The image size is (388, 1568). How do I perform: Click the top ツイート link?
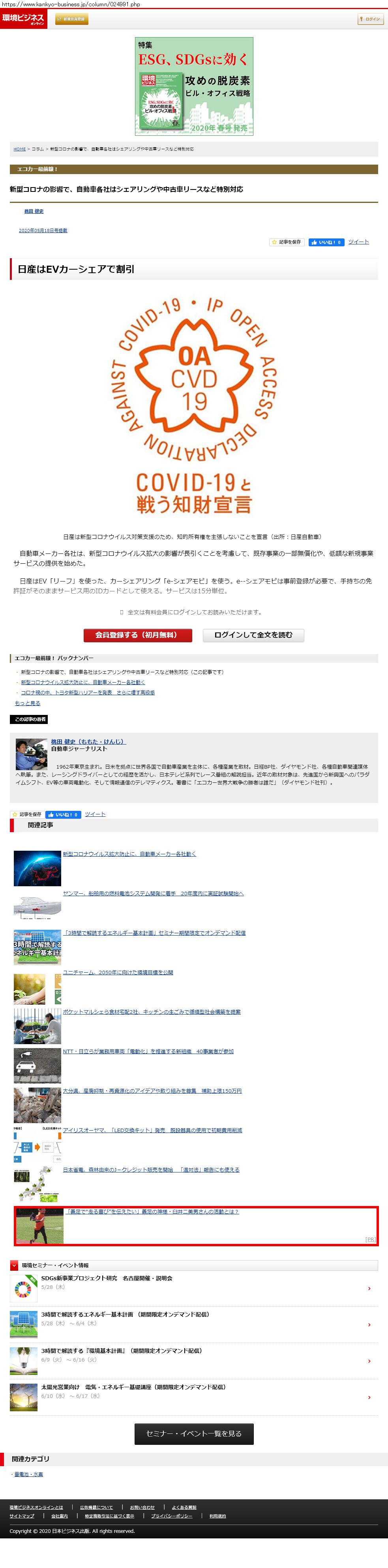coord(359,242)
